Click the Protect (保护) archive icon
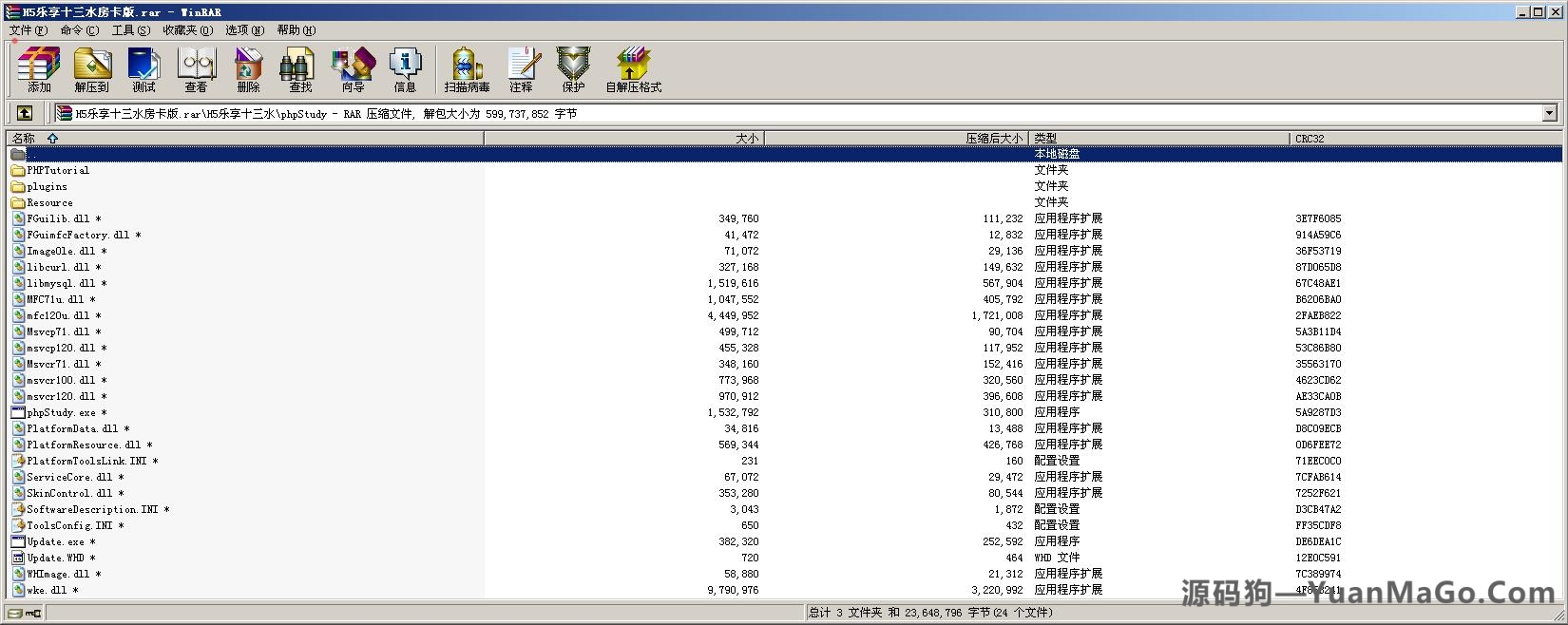 [x=573, y=69]
